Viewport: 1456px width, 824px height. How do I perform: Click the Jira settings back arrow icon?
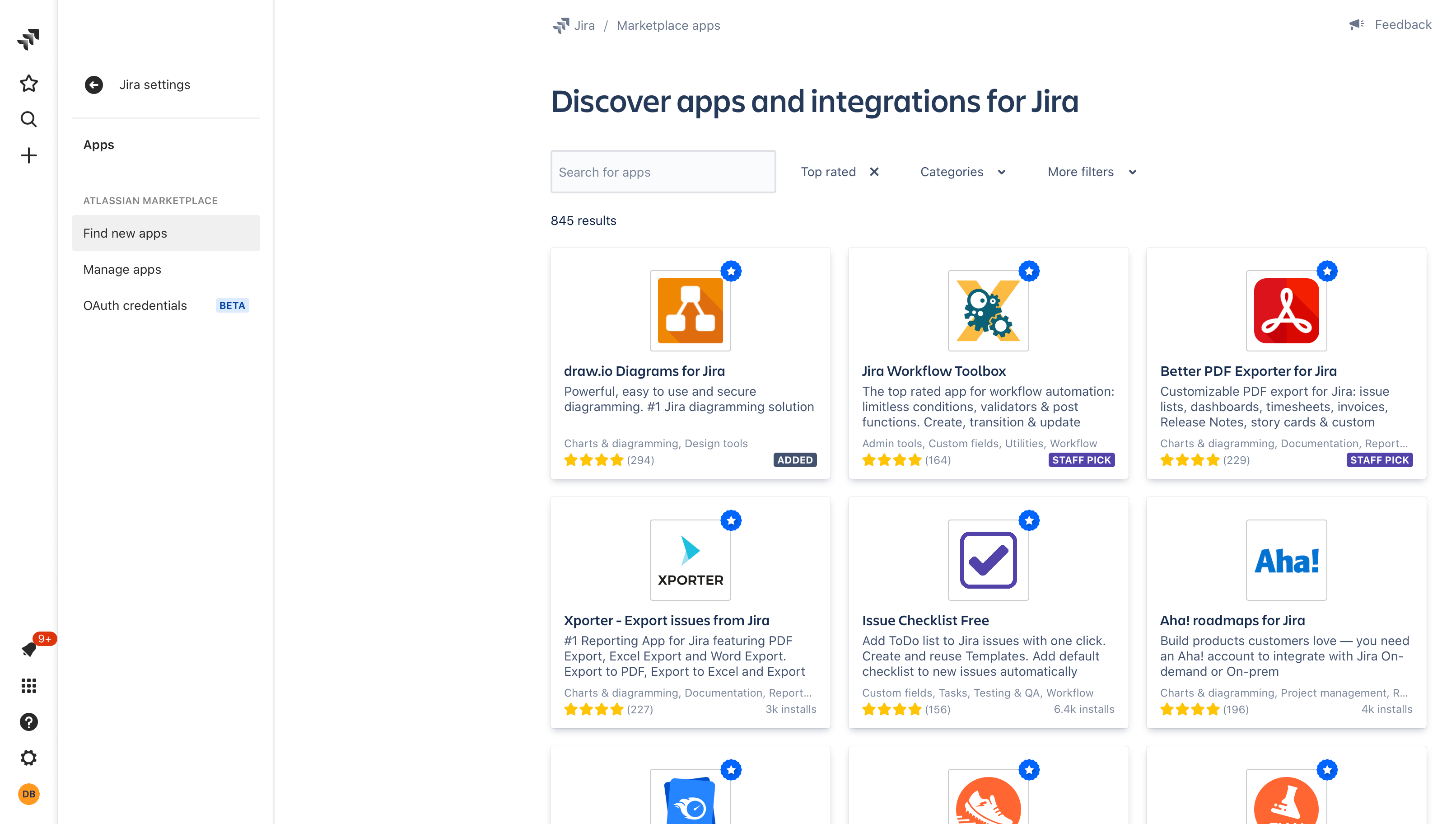click(94, 85)
